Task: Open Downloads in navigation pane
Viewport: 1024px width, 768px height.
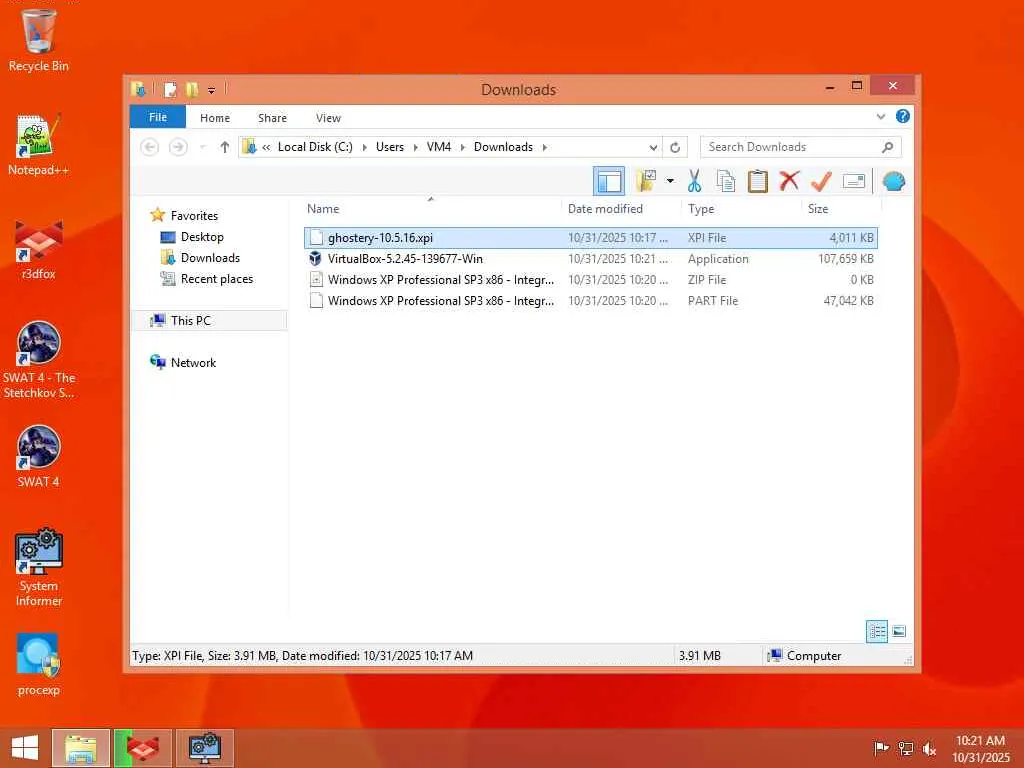Action: [210, 257]
